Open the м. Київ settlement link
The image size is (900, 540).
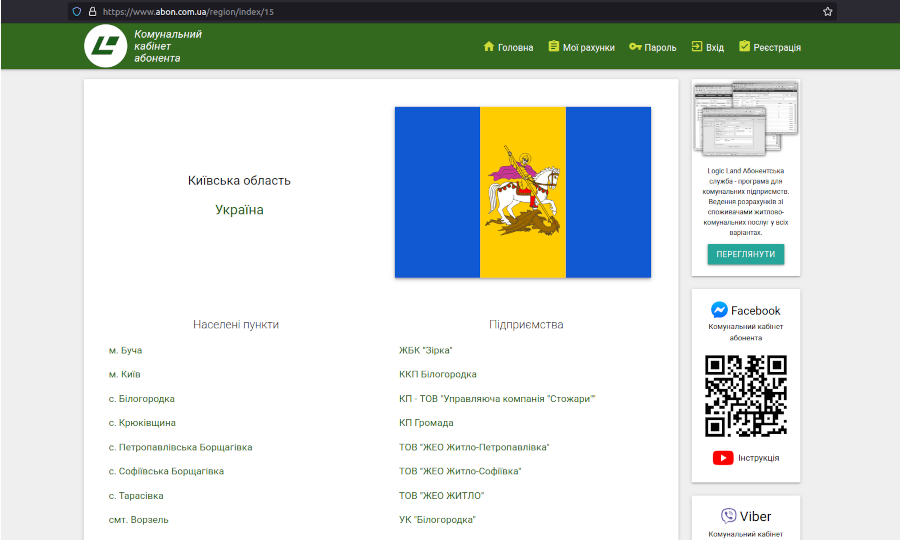click(x=125, y=375)
